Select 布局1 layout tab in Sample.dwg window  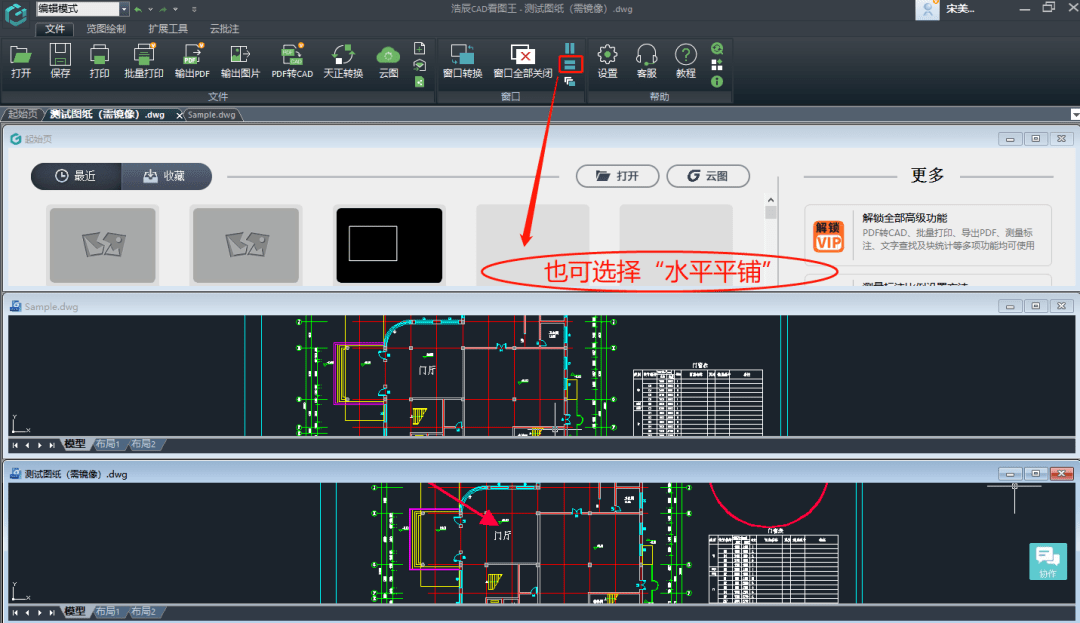tap(108, 444)
